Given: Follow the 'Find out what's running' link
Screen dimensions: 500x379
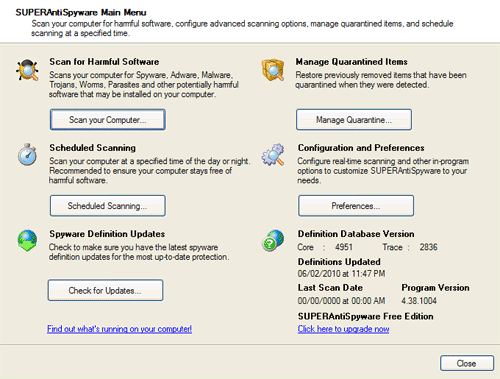Looking at the screenshot, I should pyautogui.click(x=119, y=329).
